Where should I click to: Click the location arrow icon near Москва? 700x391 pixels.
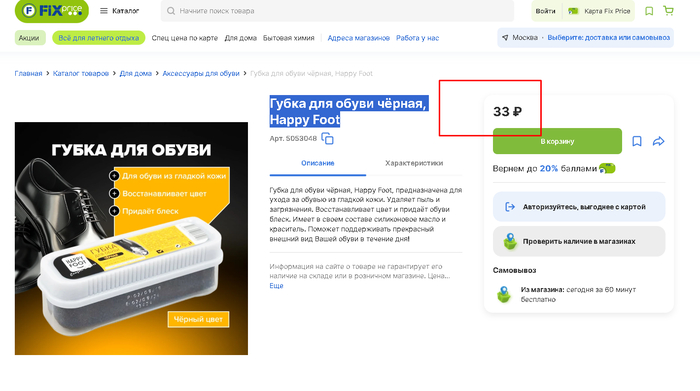point(505,38)
